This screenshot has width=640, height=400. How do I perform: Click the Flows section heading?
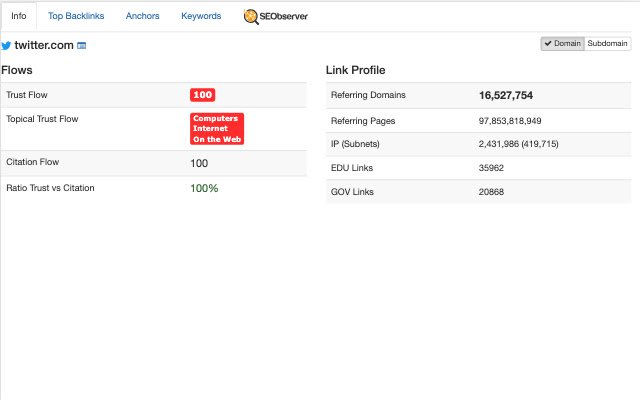click(x=17, y=70)
